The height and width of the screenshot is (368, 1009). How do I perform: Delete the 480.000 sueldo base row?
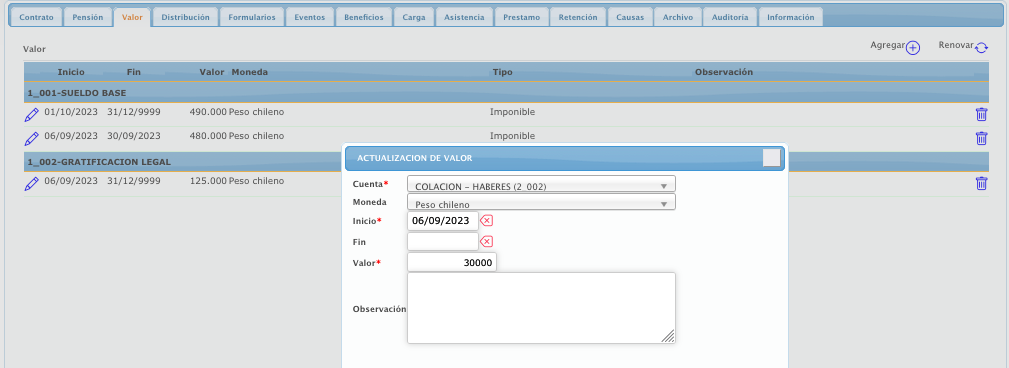tap(981, 138)
